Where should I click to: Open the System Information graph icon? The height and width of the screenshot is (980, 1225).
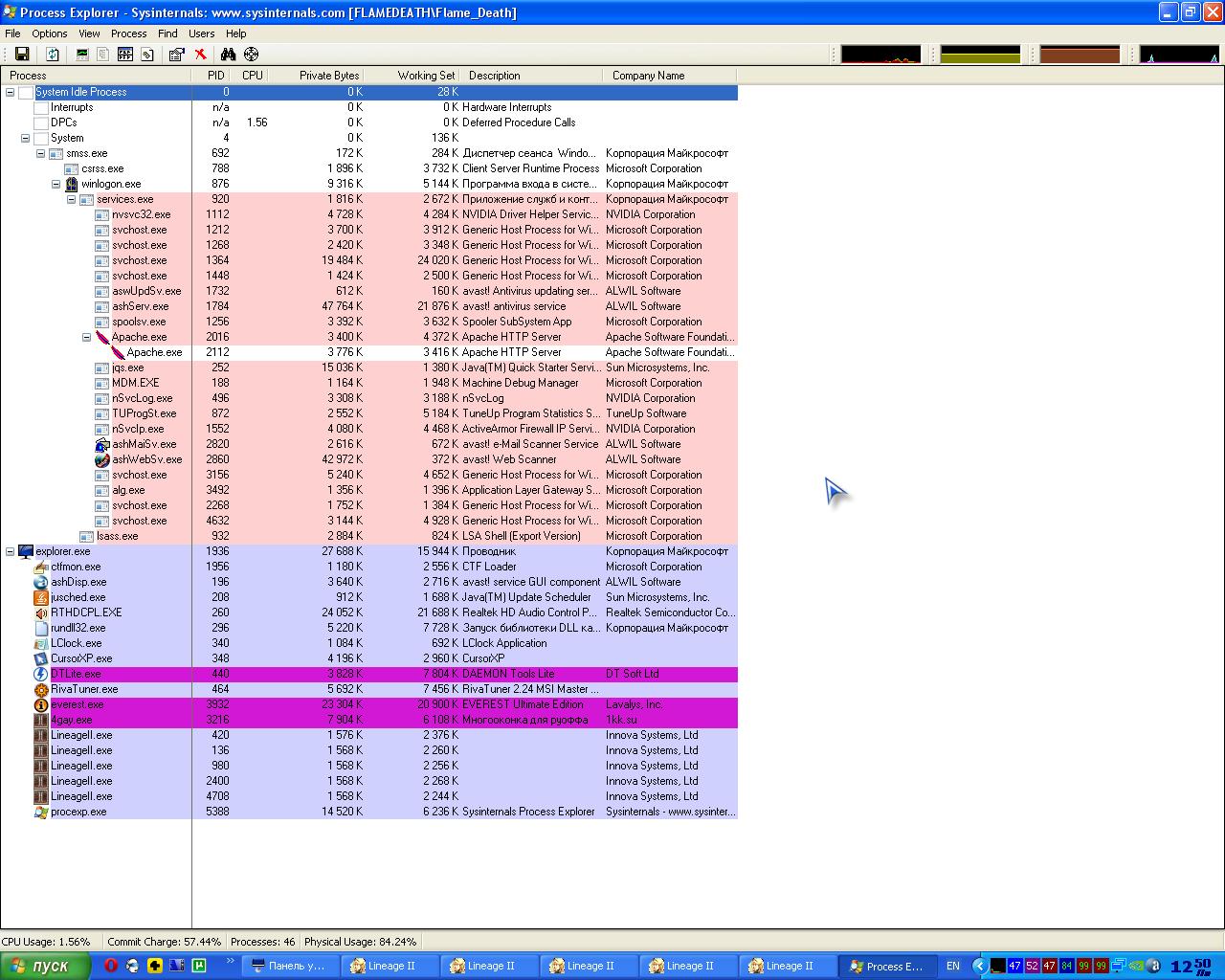pos(82,55)
